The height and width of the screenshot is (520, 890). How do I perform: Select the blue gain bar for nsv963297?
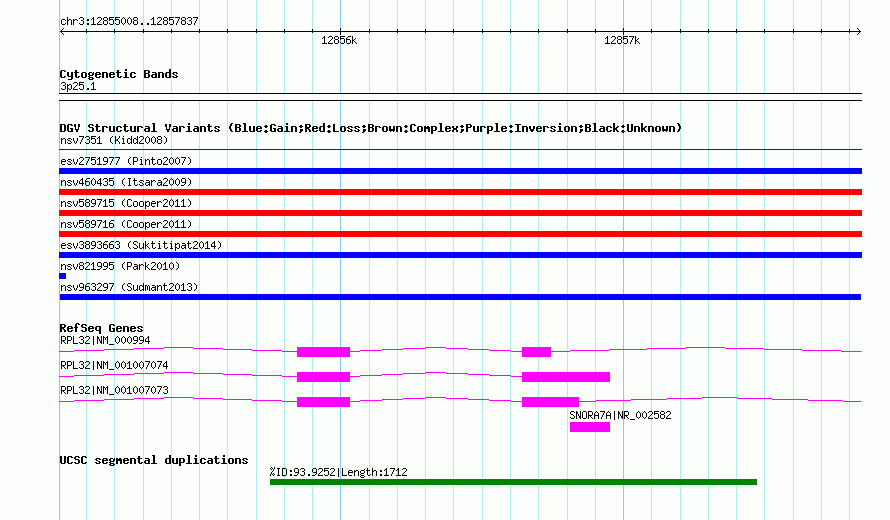pyautogui.click(x=460, y=297)
